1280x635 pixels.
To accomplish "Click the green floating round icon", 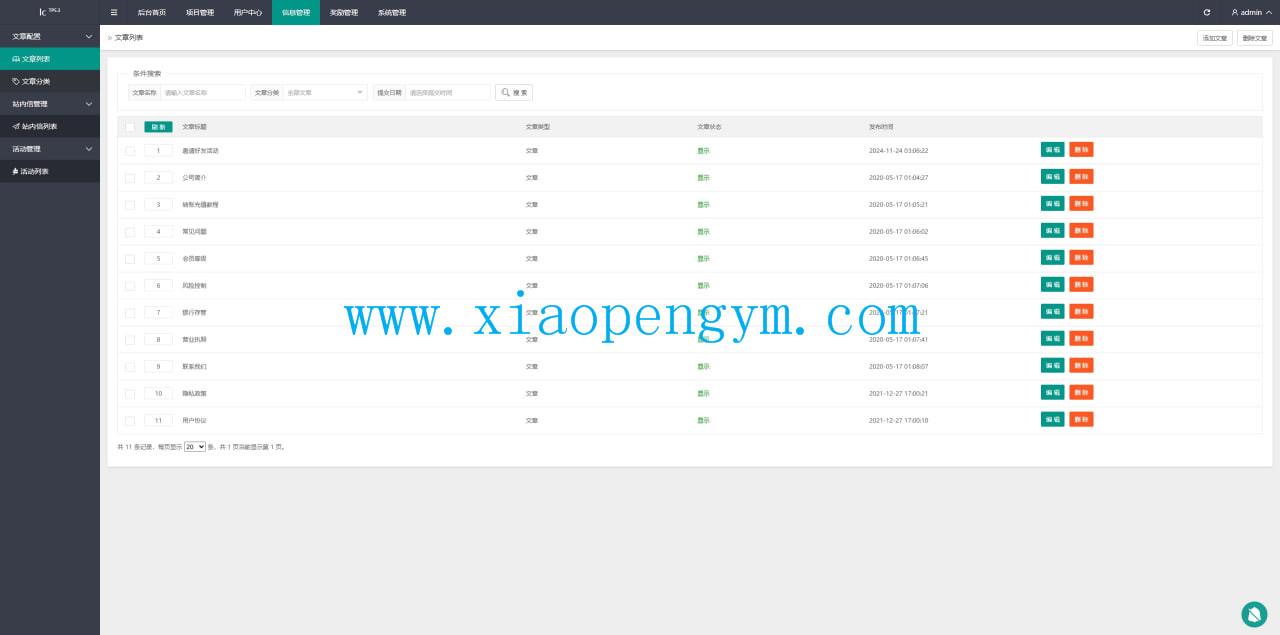I will click(1254, 614).
